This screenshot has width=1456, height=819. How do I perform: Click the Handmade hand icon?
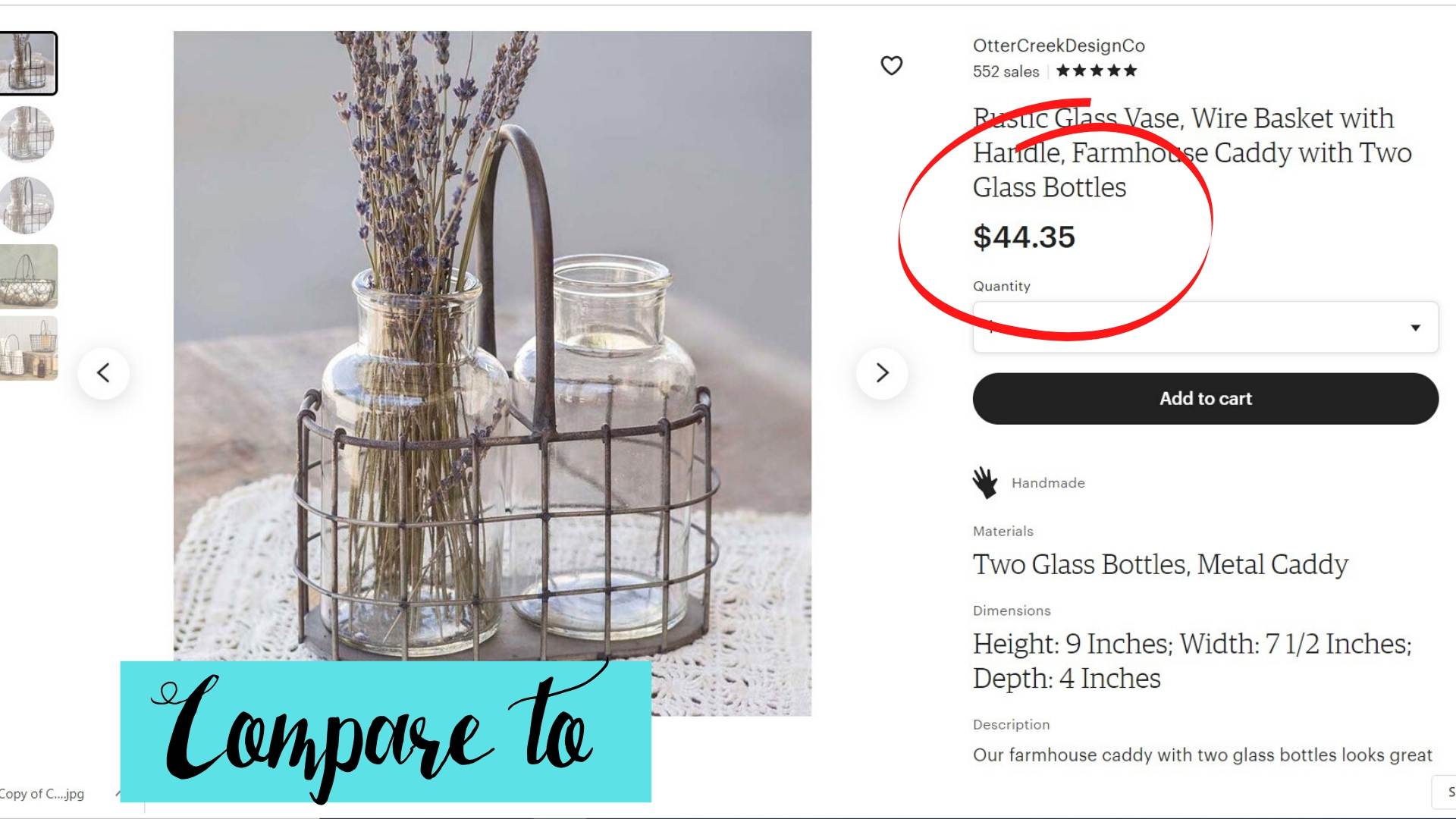[x=985, y=483]
